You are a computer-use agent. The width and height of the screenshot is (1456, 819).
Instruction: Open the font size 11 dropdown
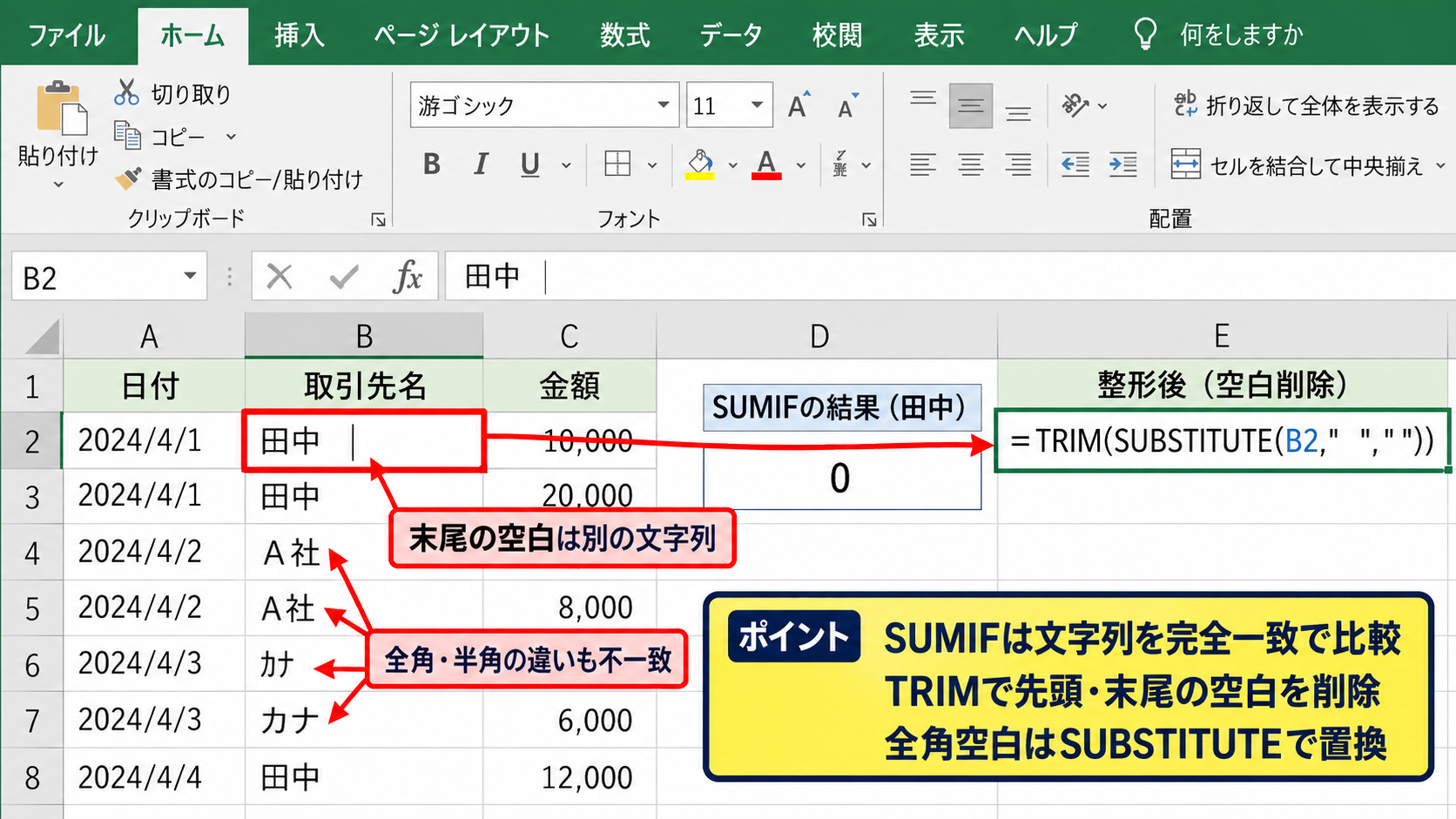757,105
